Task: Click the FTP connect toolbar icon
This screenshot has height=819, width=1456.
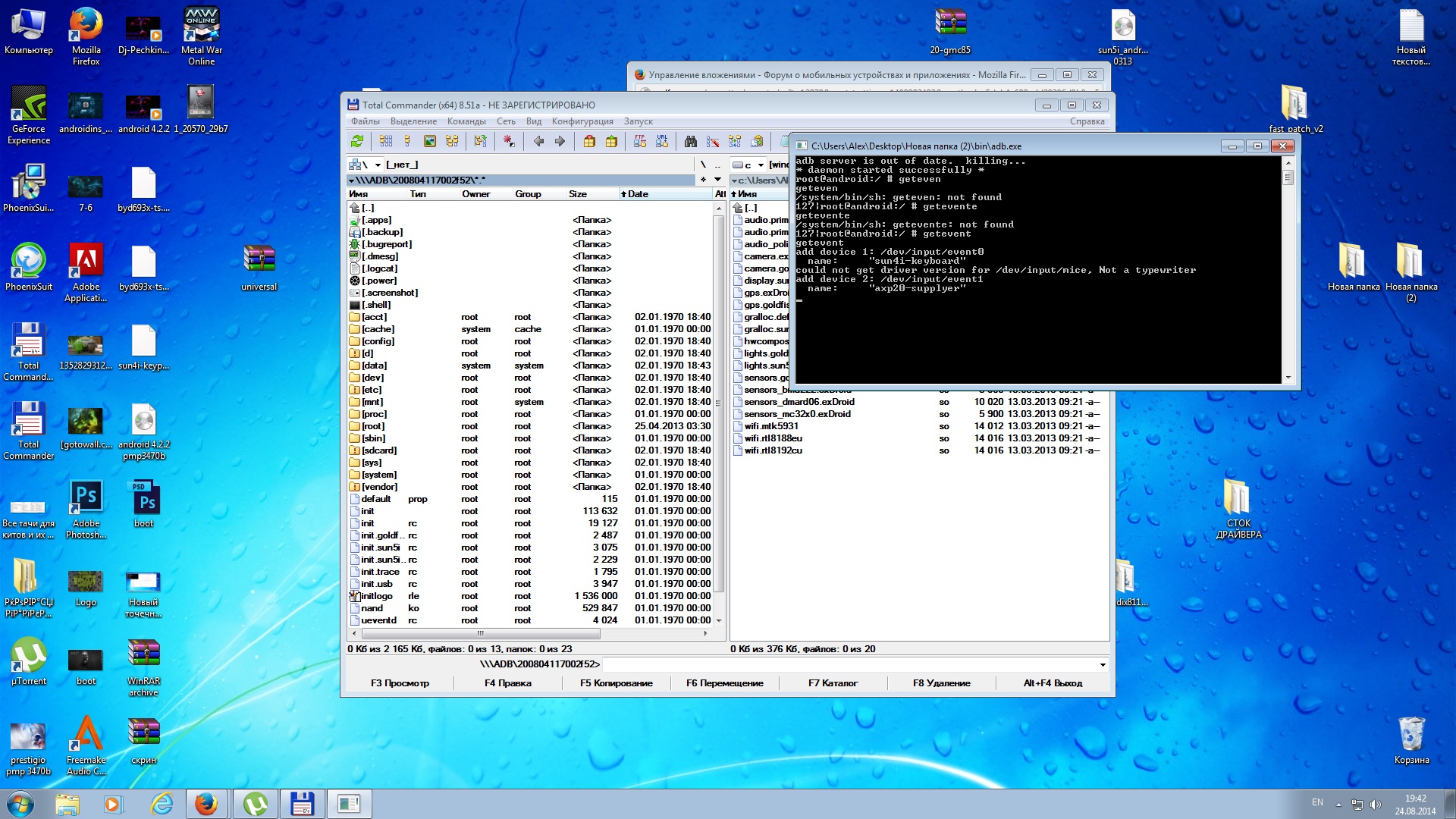Action: pyautogui.click(x=640, y=141)
